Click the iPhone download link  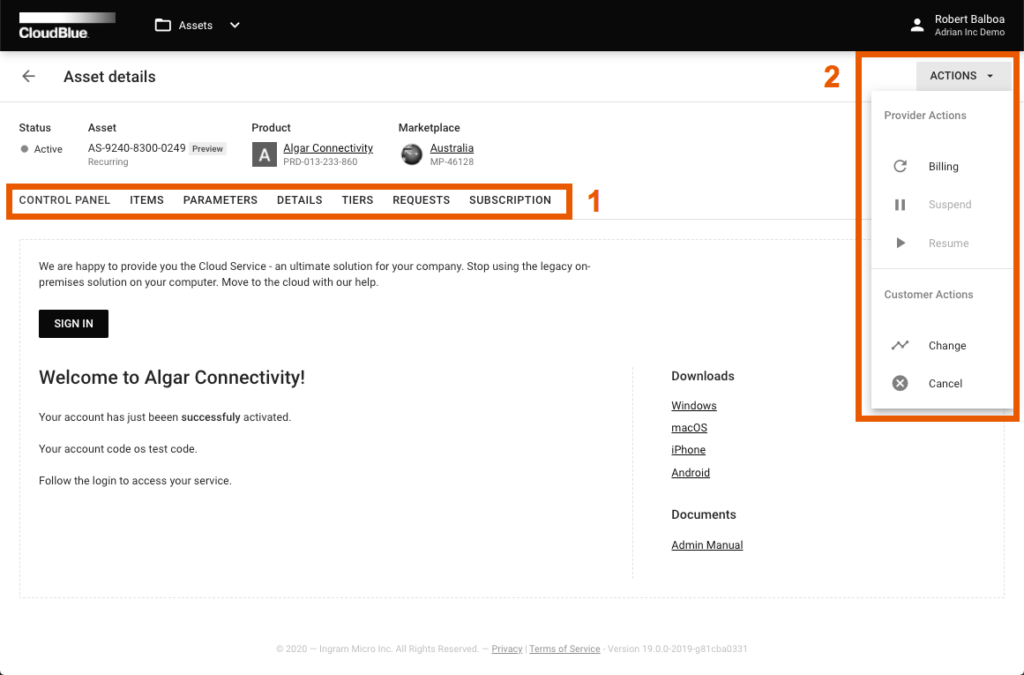pos(688,450)
